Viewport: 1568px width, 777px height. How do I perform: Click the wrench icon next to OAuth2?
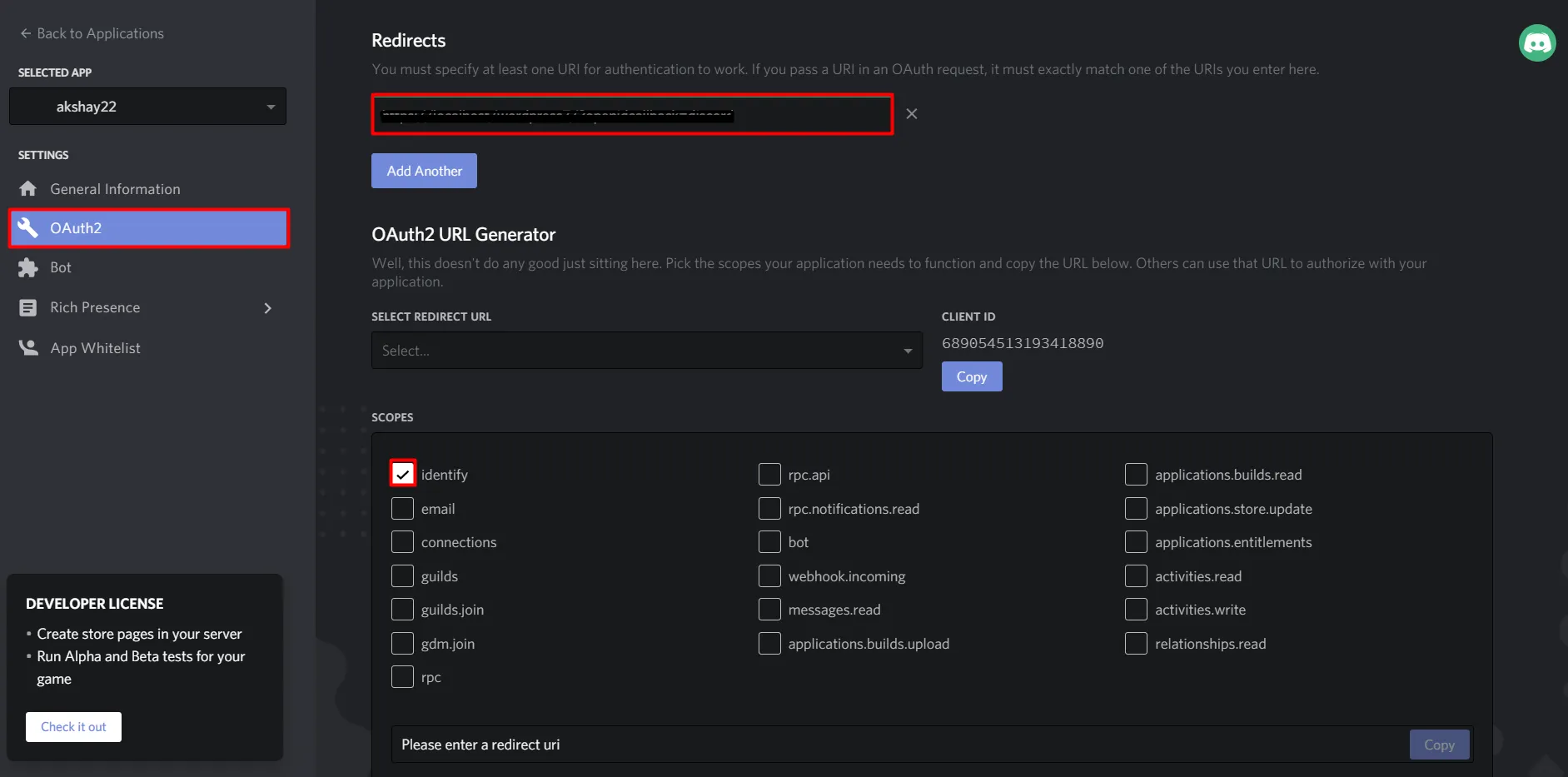tap(28, 228)
